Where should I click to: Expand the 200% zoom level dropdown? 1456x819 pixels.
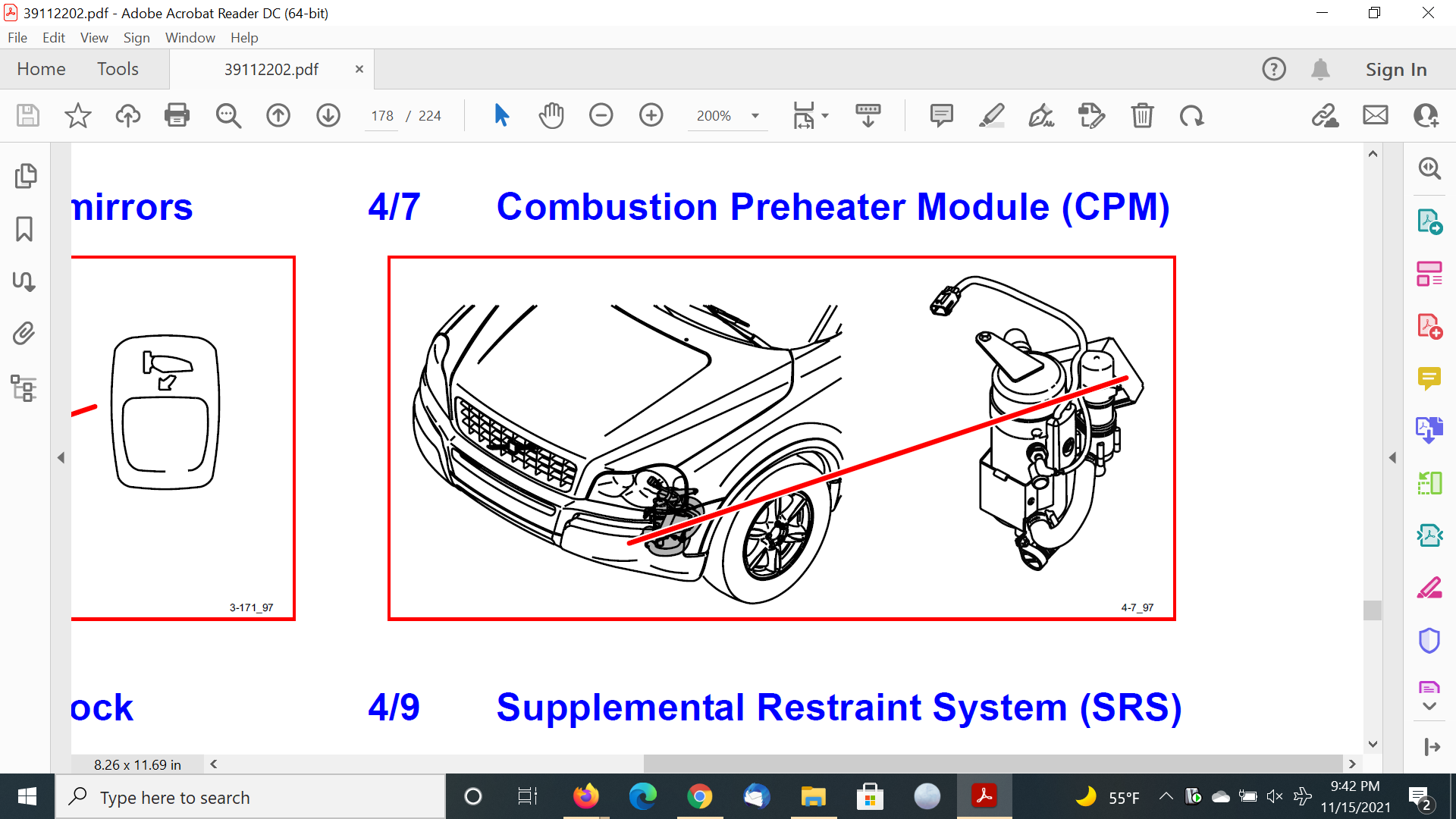pos(755,116)
